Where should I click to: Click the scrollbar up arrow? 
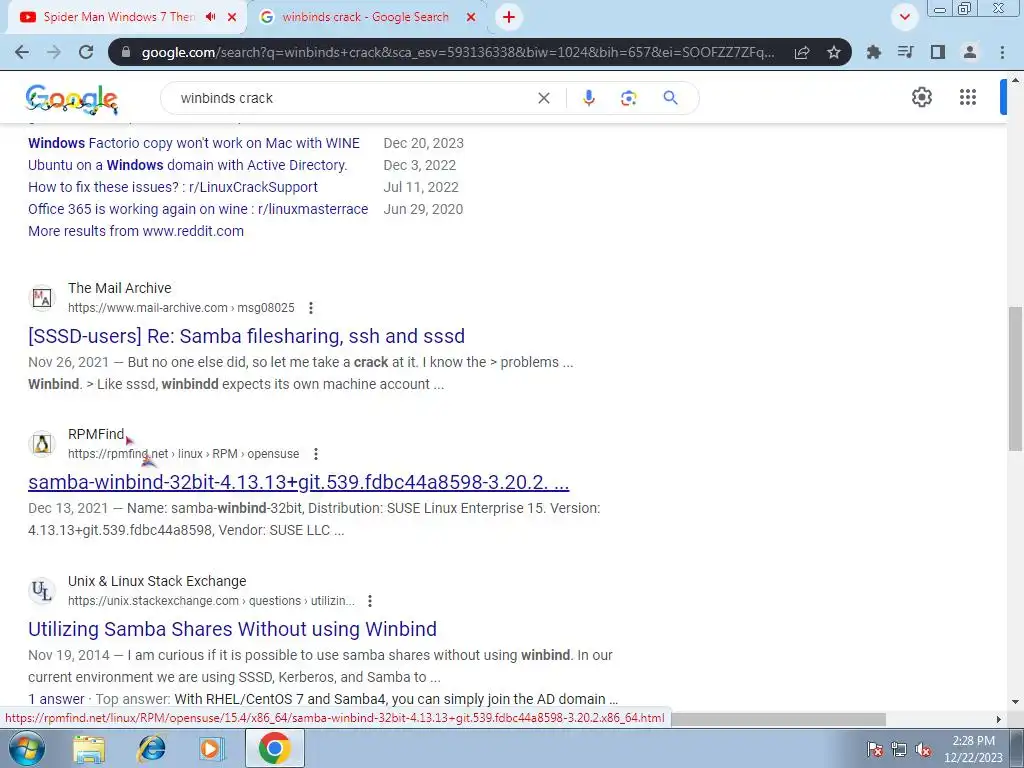1015,81
